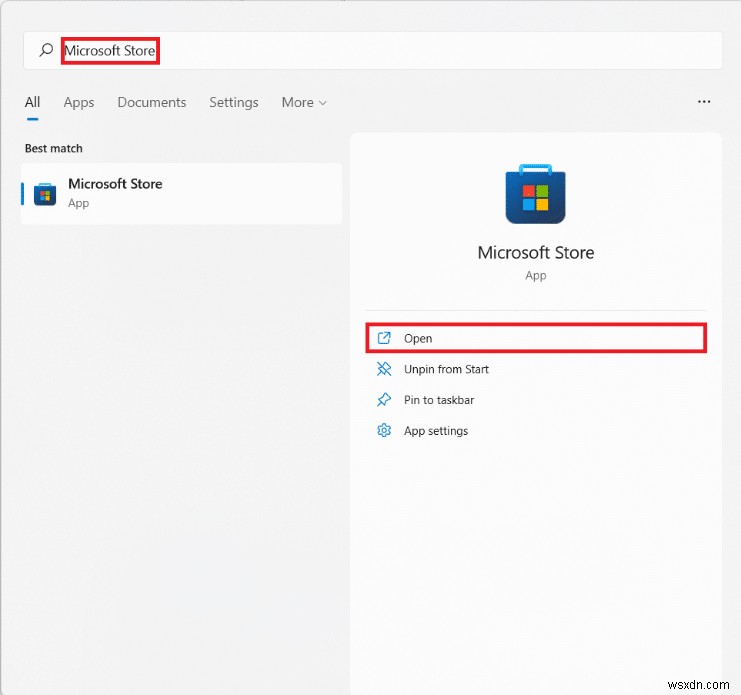Open App settings
The width and height of the screenshot is (741, 695).
[536, 430]
